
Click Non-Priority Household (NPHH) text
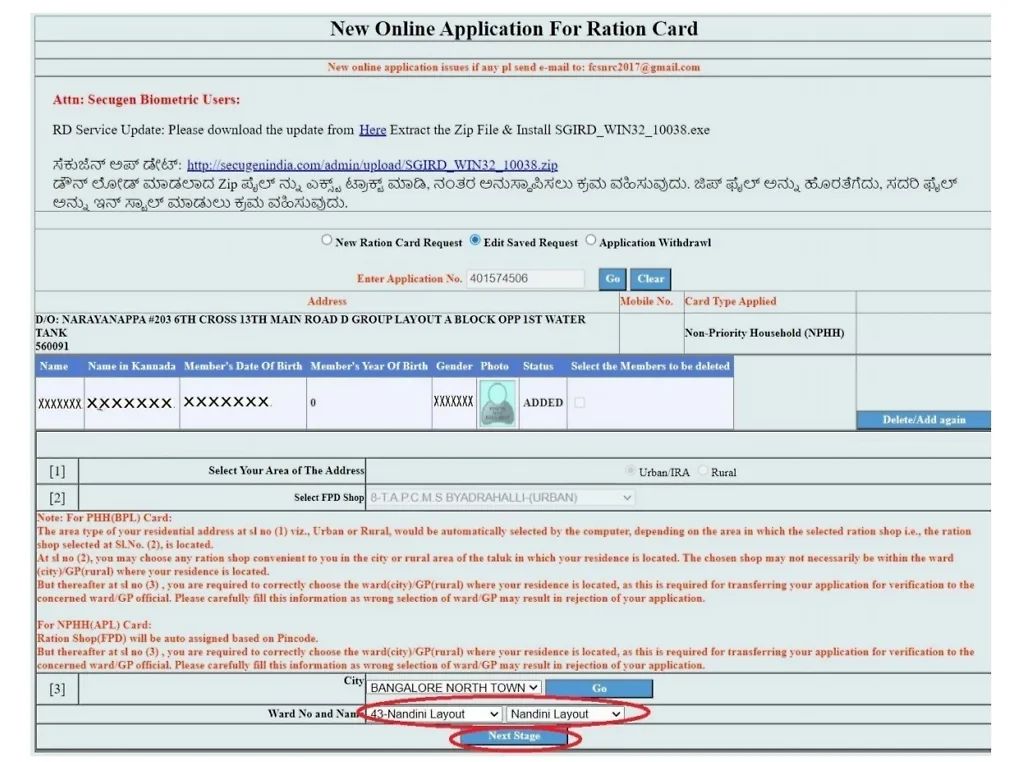tap(764, 333)
